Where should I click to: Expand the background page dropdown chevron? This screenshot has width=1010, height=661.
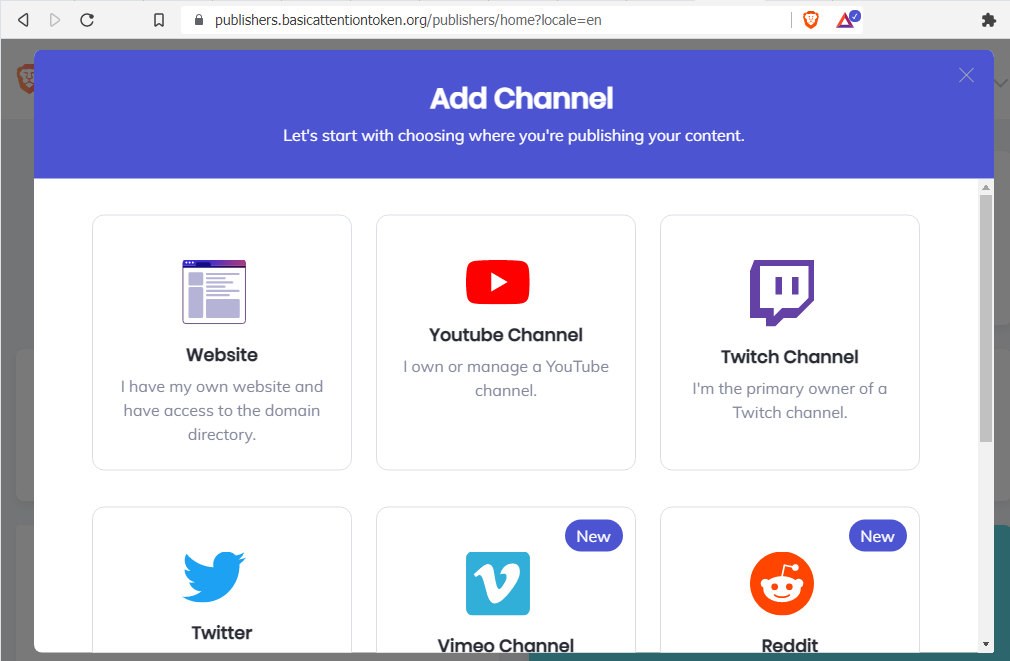1000,83
